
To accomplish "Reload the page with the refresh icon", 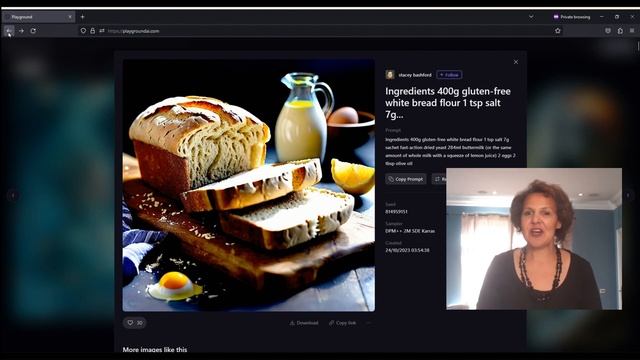I will (33, 31).
